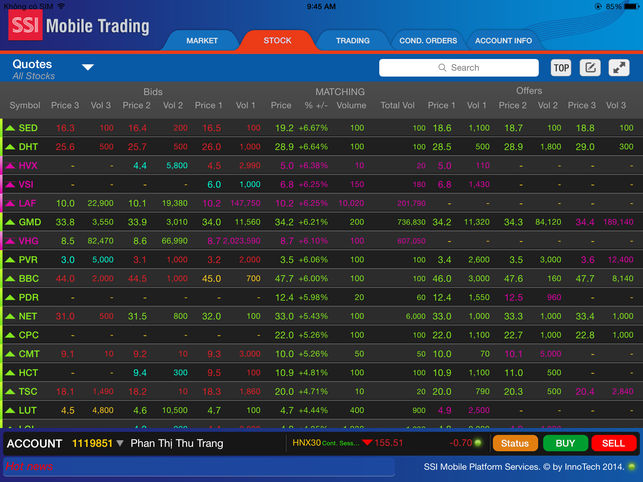Go to the COND. ORDERS tab
Screen dimensions: 643x482
427,41
